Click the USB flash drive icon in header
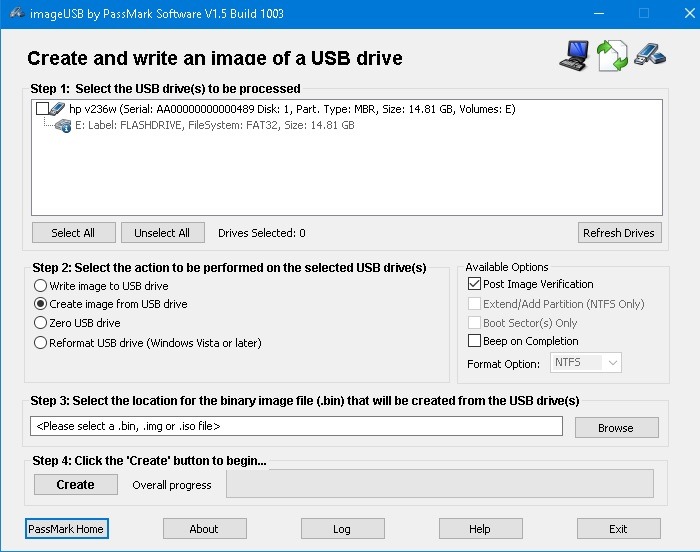The height and width of the screenshot is (552, 700). pyautogui.click(x=650, y=54)
